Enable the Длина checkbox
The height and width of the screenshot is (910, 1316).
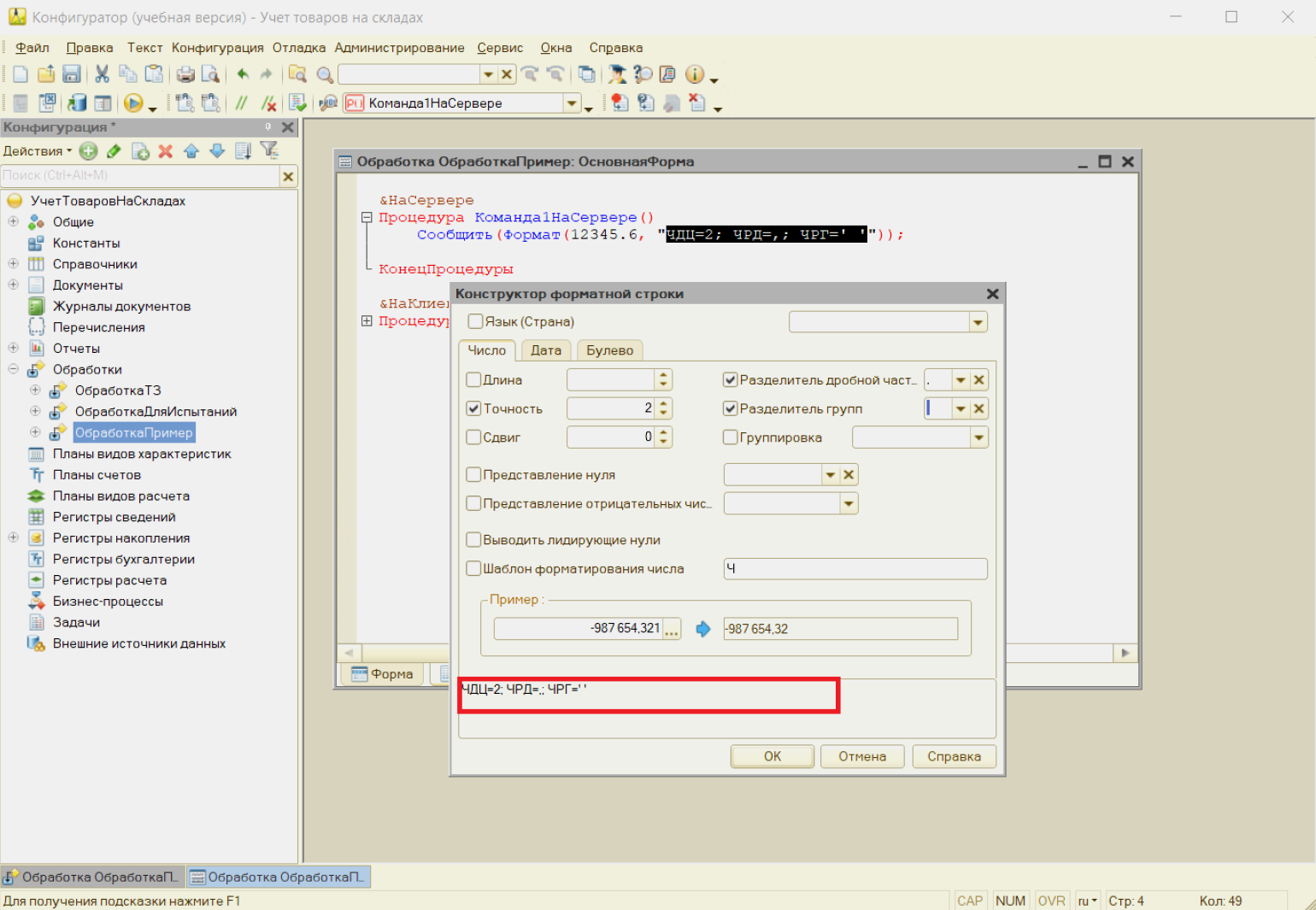473,380
